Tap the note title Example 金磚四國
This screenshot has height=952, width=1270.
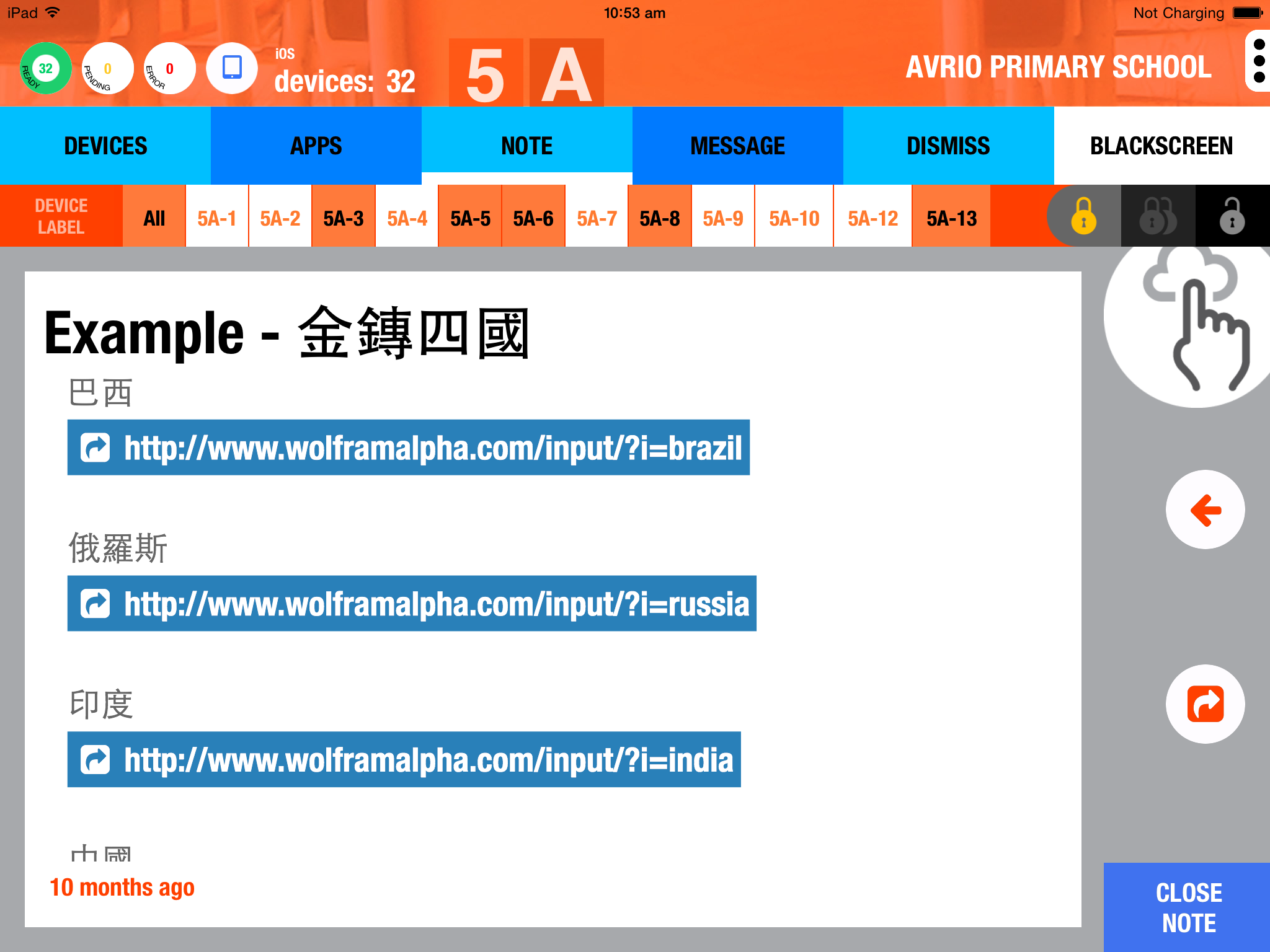(287, 333)
